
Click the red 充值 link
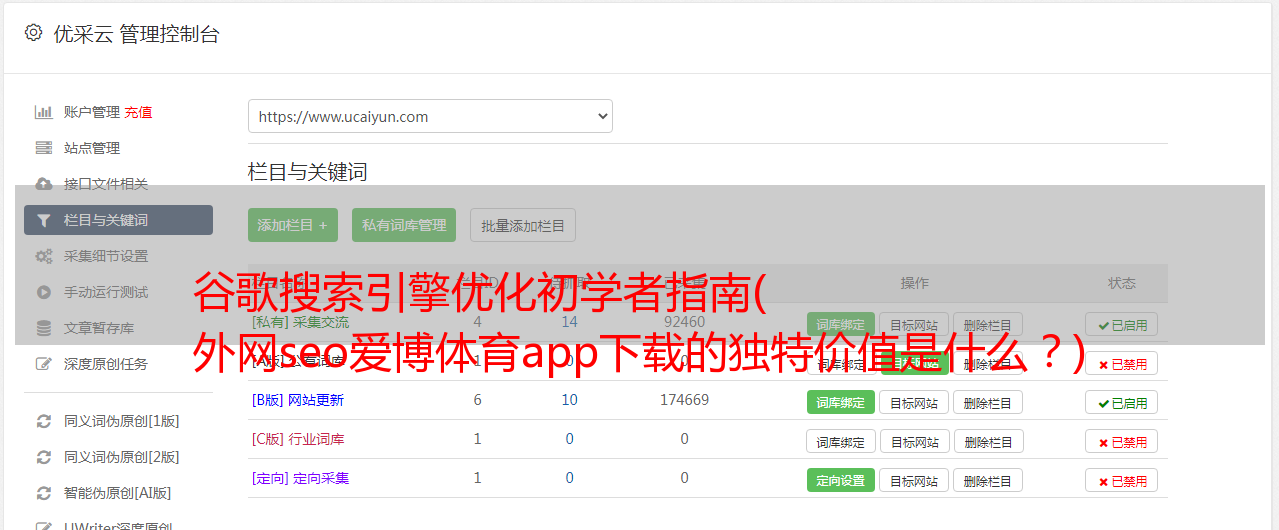tap(138, 112)
